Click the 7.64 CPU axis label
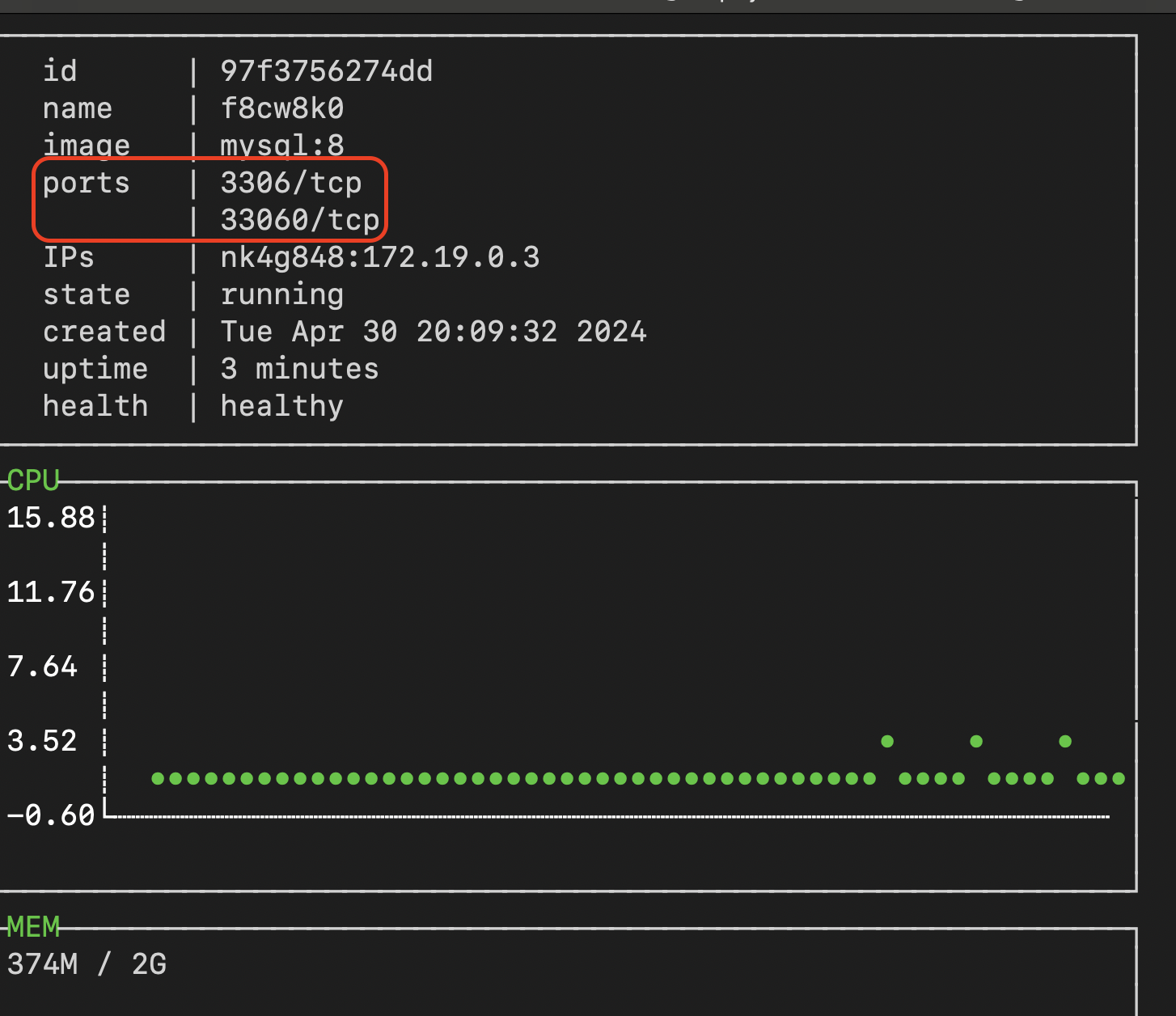 (x=42, y=667)
